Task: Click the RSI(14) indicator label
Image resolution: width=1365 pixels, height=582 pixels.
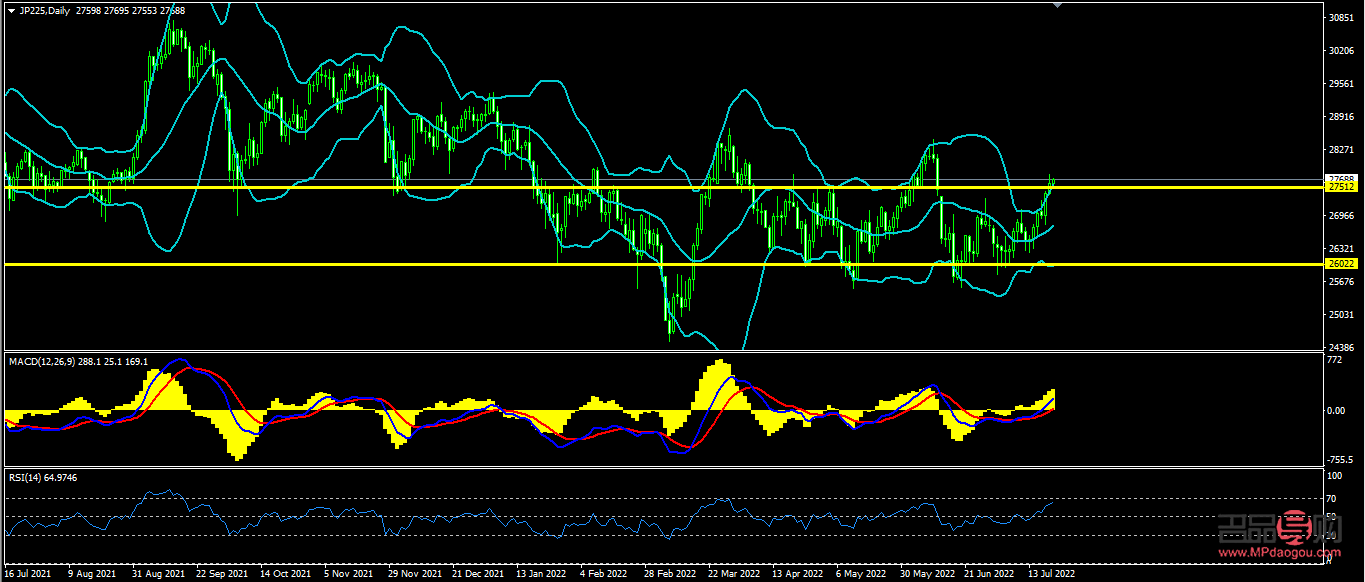Action: coord(27,478)
